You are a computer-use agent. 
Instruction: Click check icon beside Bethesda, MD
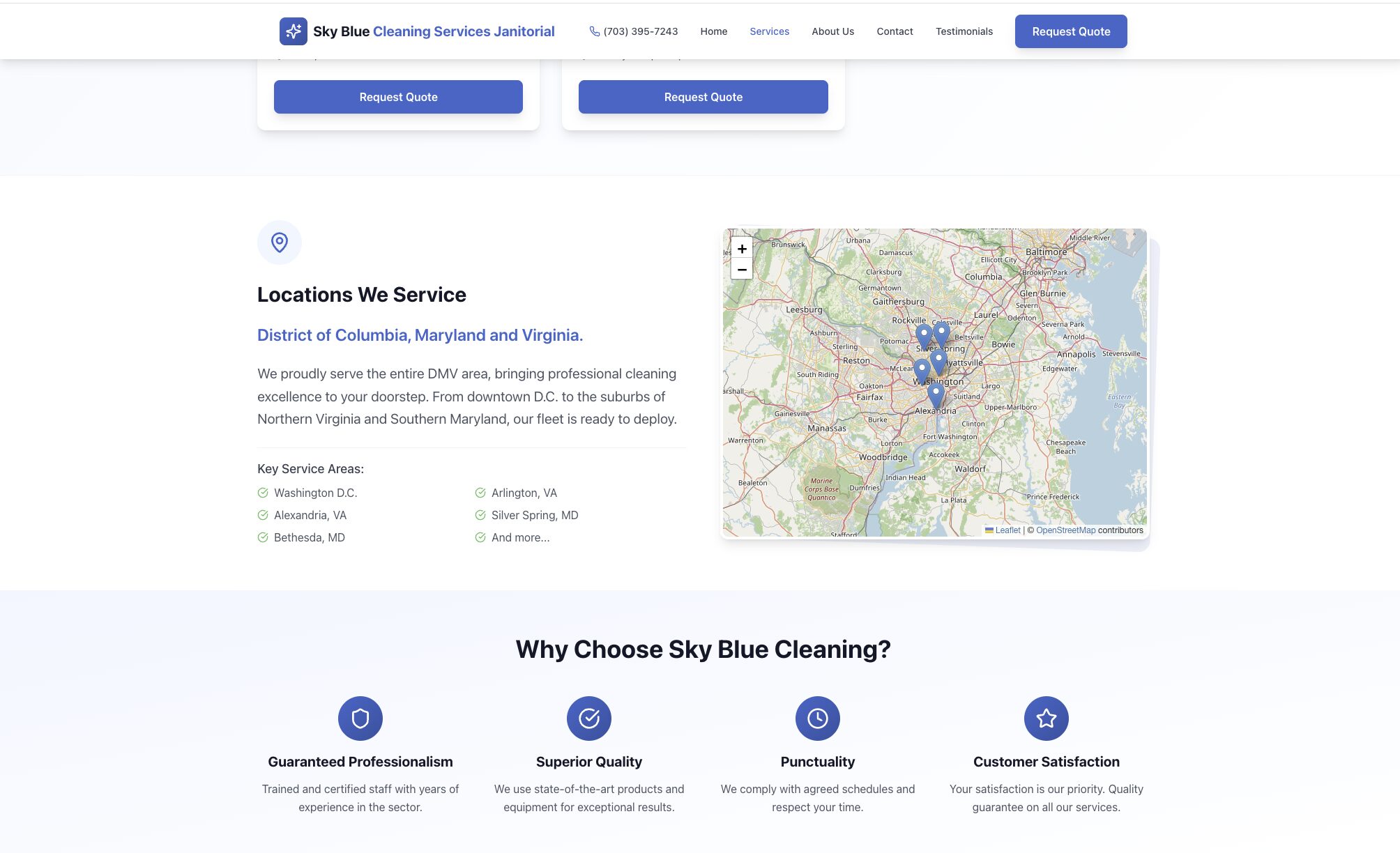point(263,537)
